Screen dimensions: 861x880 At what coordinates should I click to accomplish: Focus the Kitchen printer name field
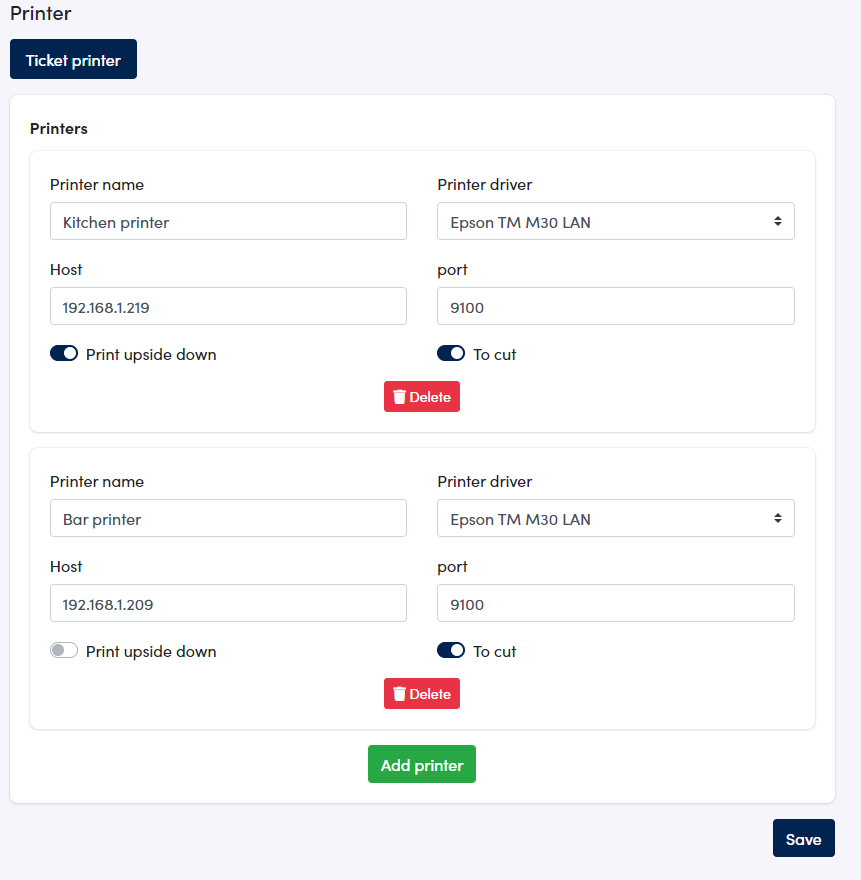pos(228,221)
